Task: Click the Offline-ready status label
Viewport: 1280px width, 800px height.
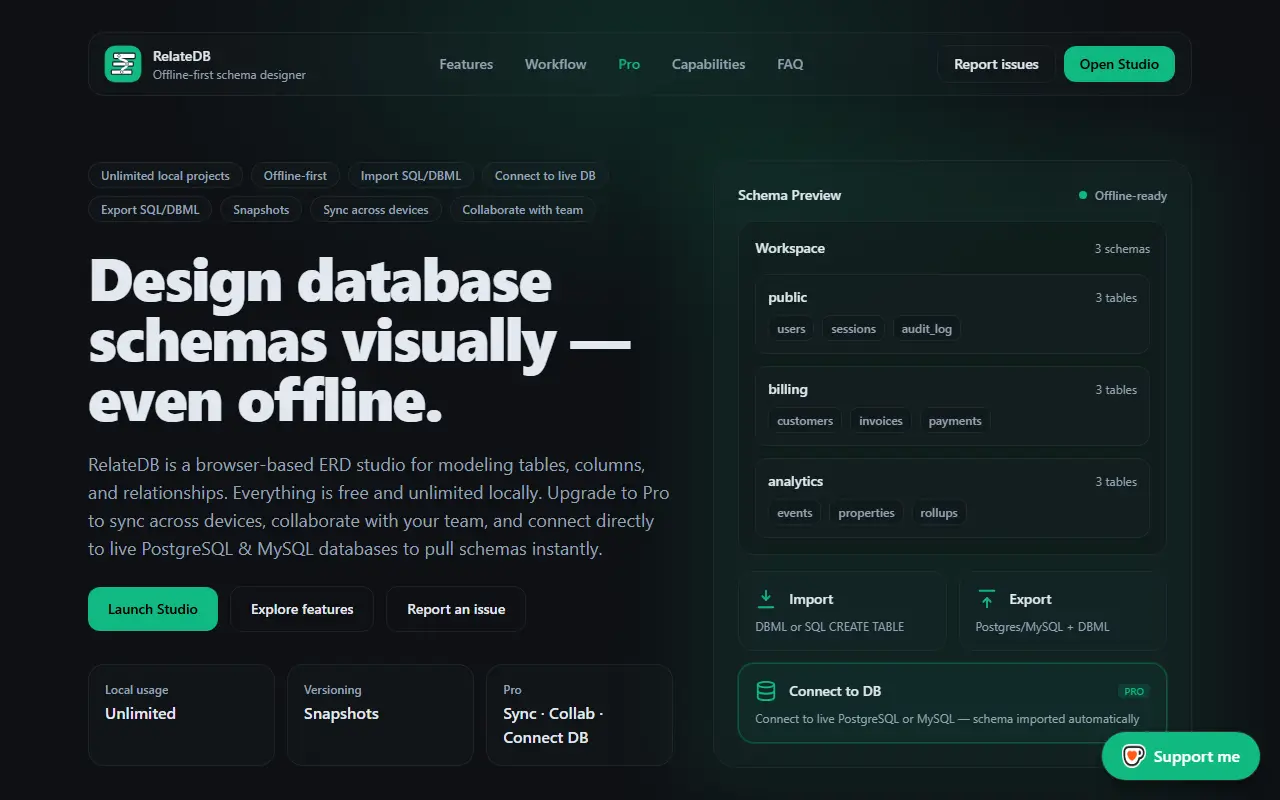Action: coord(1131,196)
